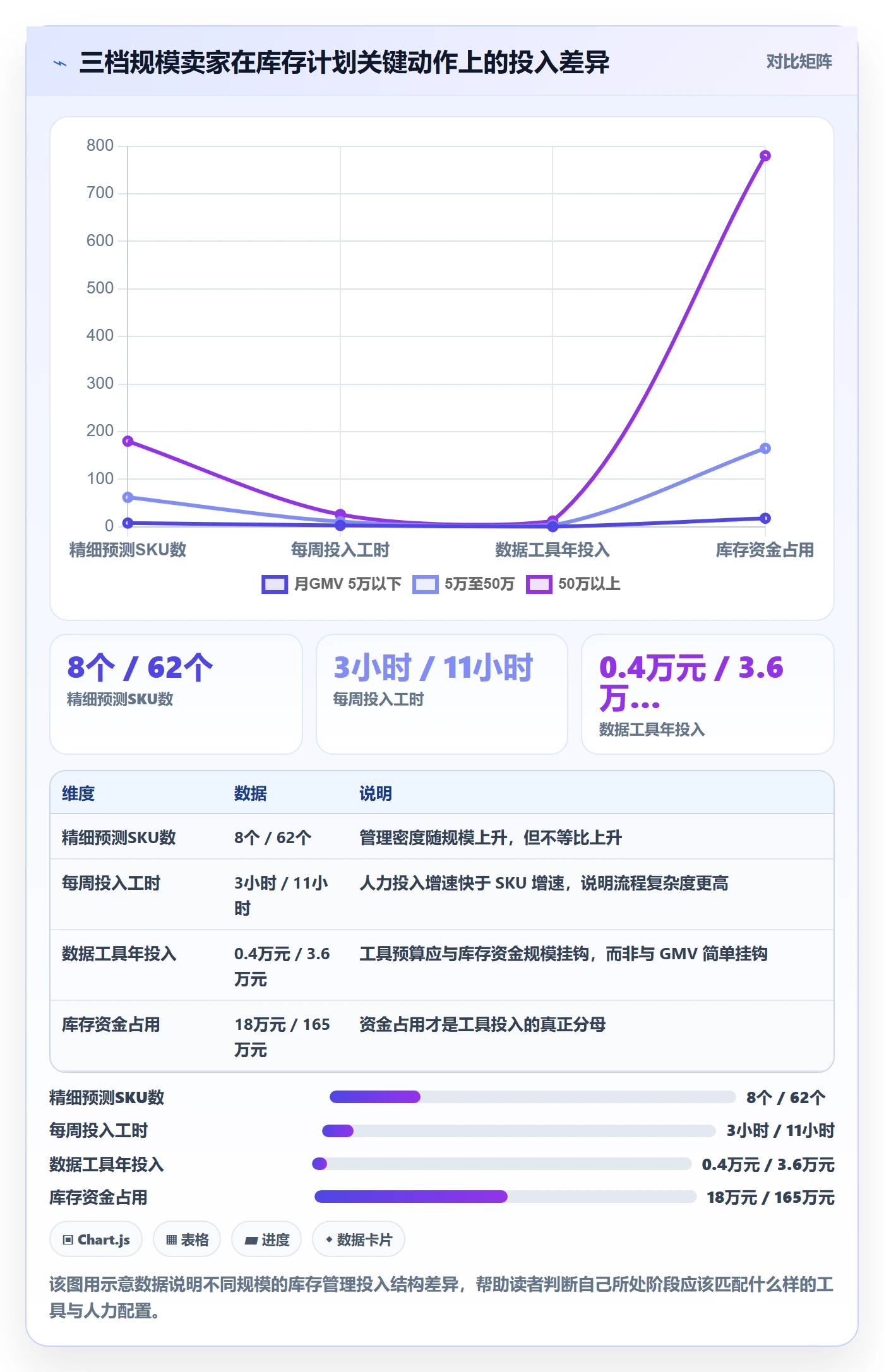Click the 进度 tag chip
Screen dimensions: 884x1372
point(266,1239)
